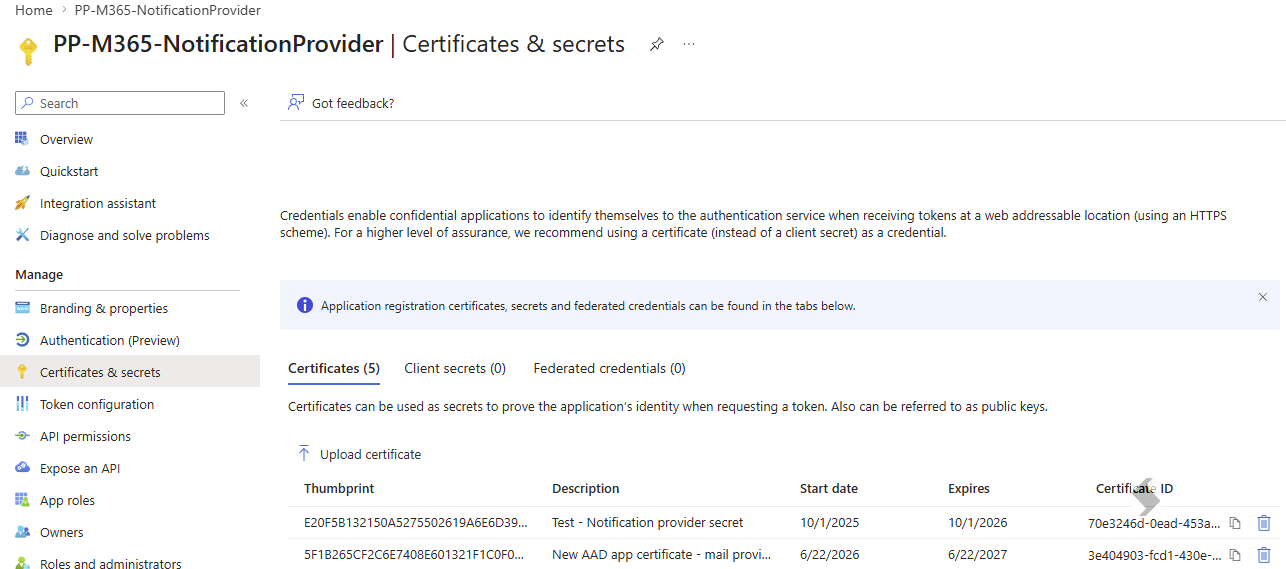Click thumbprint E20F5B132150A5275502619A6E6D39...
The width and height of the screenshot is (1286, 569).
(x=415, y=522)
